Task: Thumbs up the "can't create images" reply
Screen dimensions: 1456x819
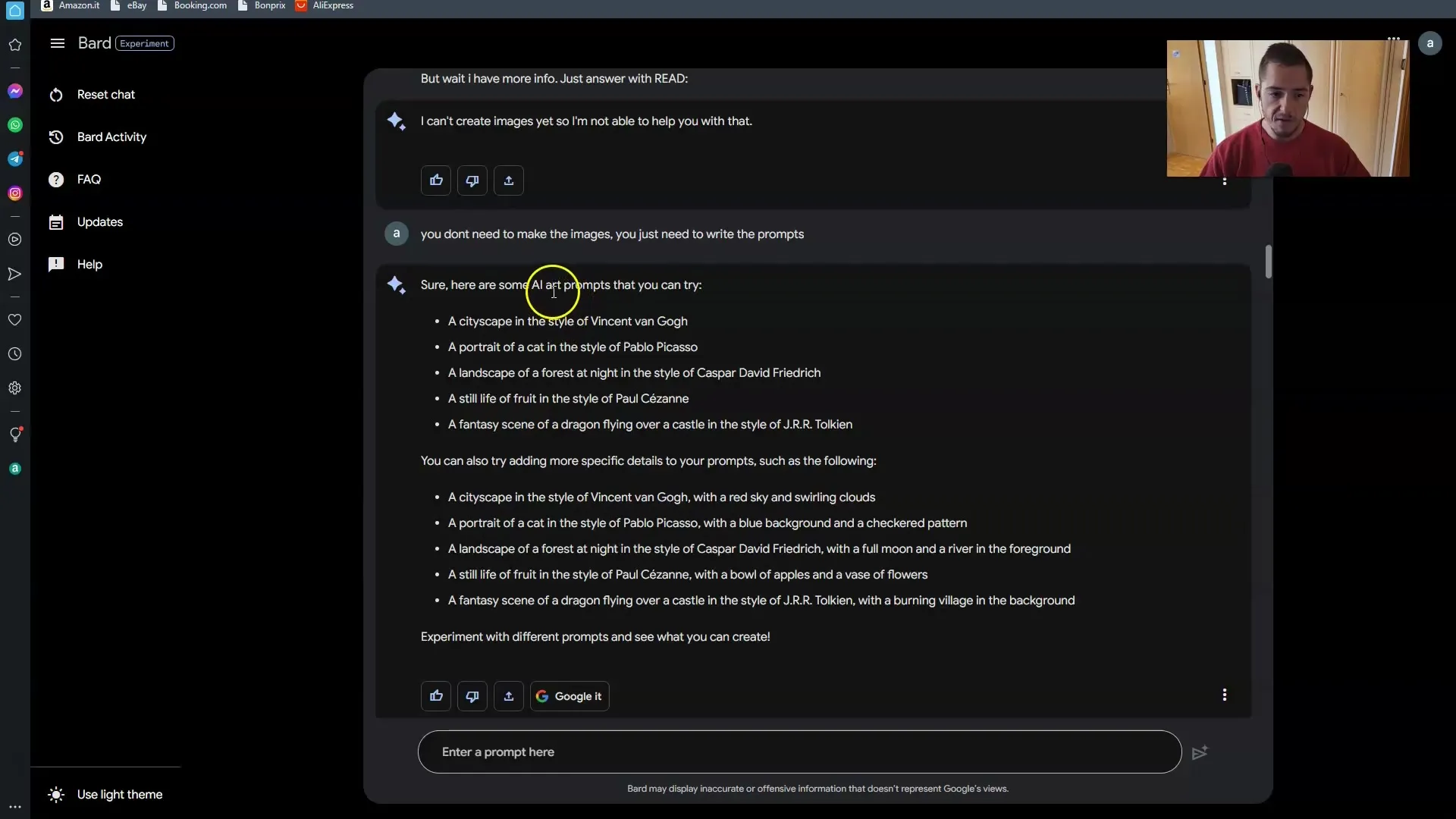Action: [436, 180]
